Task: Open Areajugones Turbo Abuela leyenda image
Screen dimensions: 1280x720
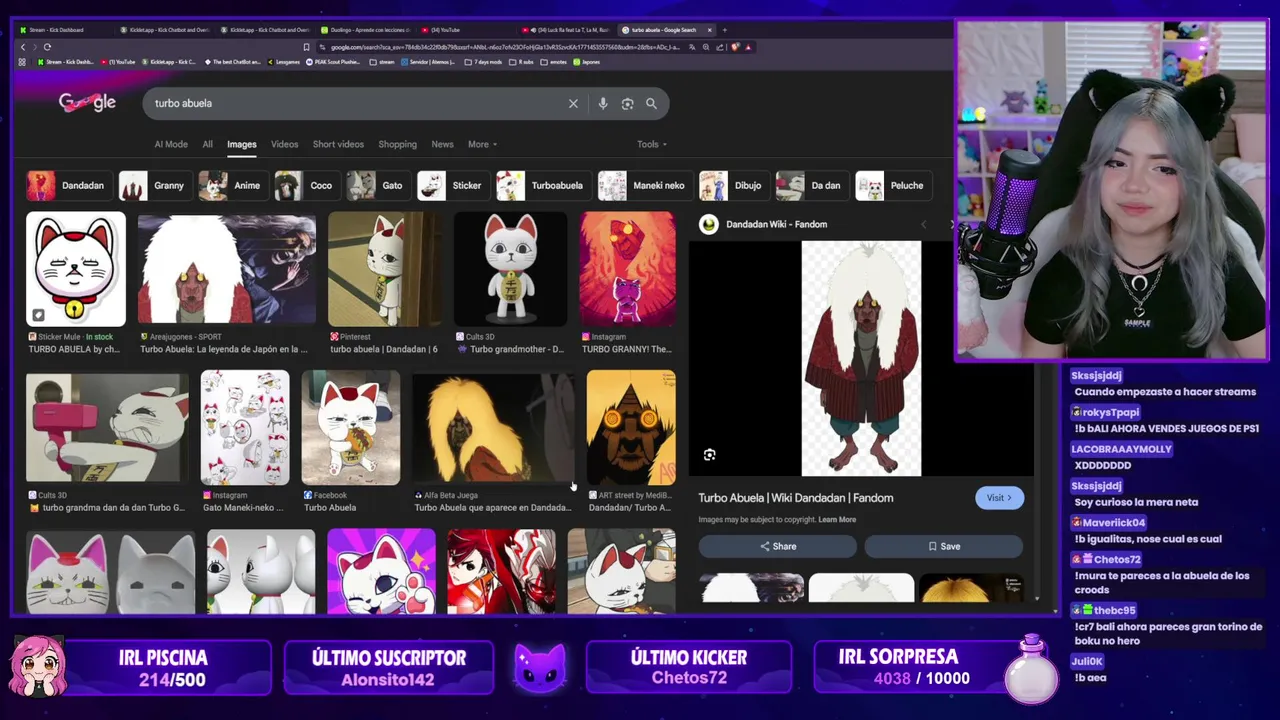Action: click(x=227, y=269)
